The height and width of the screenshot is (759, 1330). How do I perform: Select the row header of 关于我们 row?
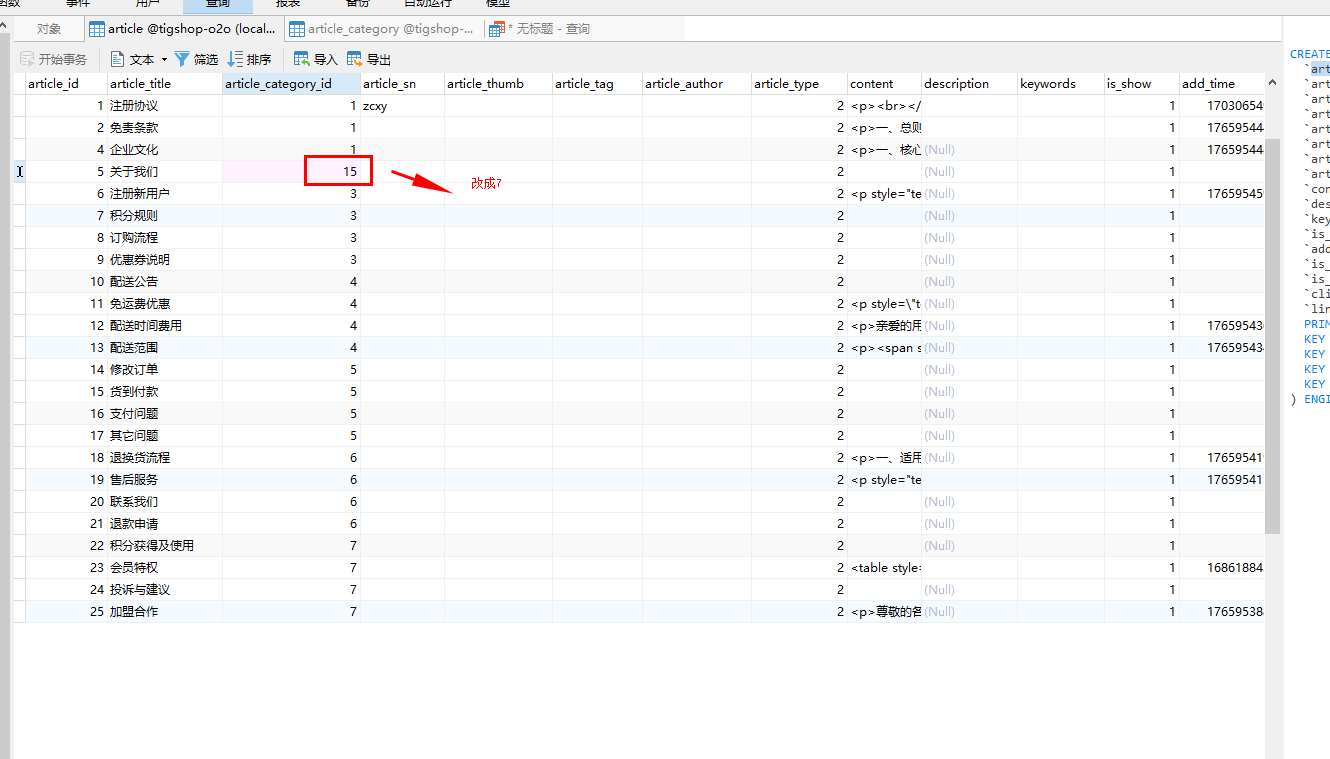pos(19,172)
